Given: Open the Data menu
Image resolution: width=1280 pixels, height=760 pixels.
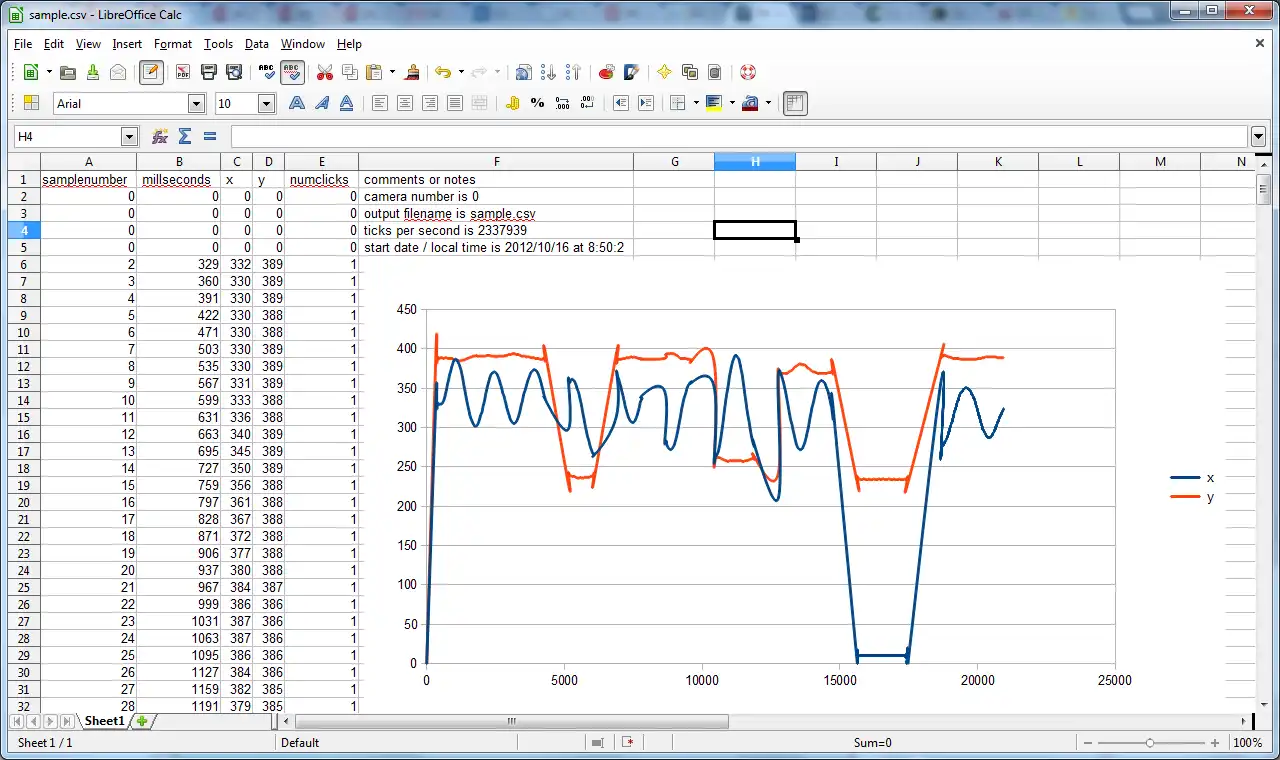Looking at the screenshot, I should click(x=257, y=44).
